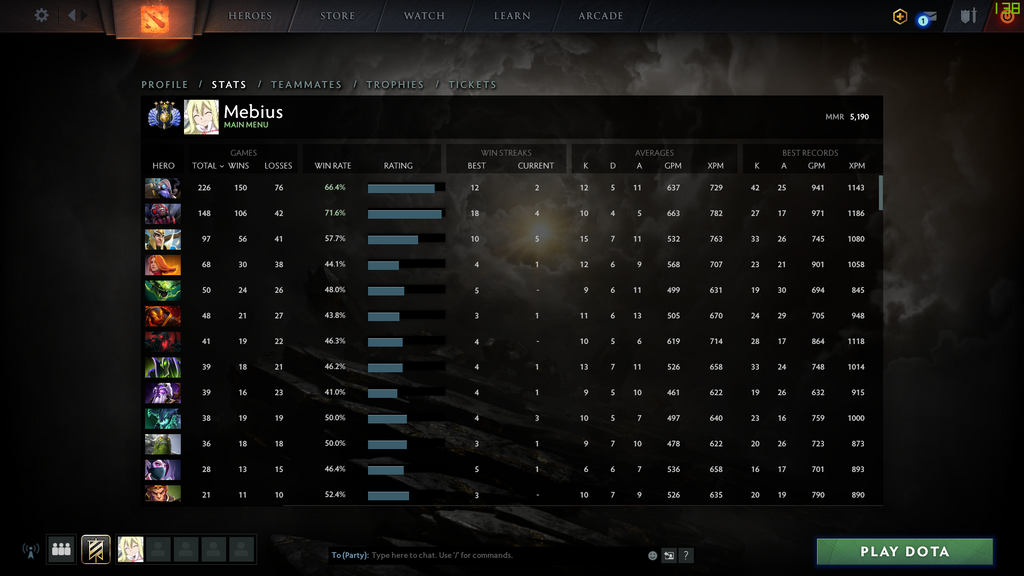
Task: Click rating bar for 57.7% win rate
Action: click(x=406, y=239)
